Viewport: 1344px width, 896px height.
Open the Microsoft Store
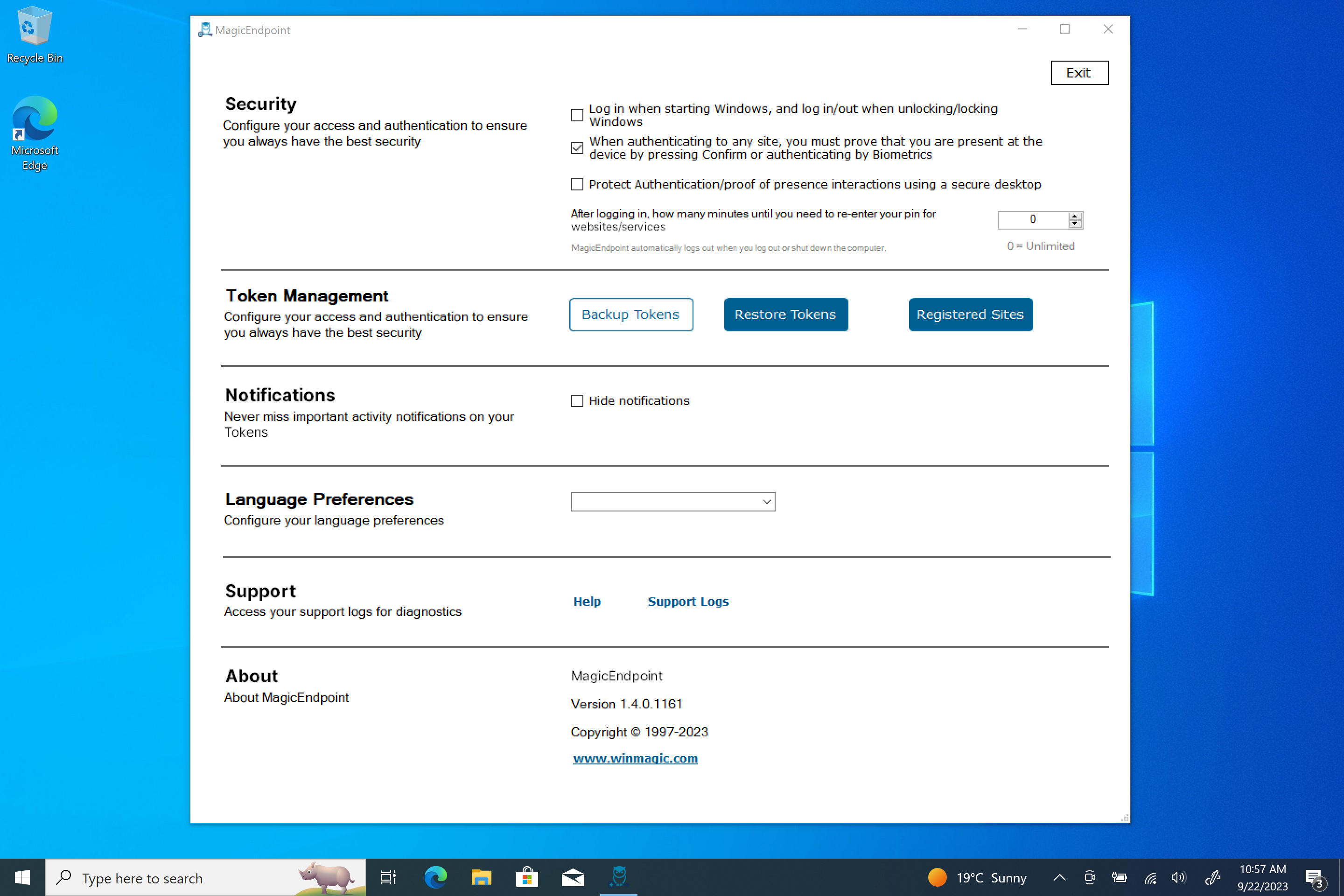click(x=527, y=876)
